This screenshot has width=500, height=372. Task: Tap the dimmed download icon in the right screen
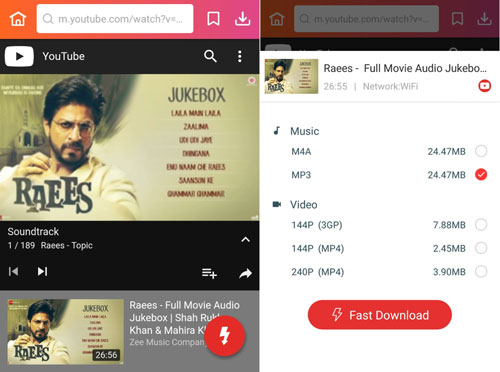tap(484, 19)
